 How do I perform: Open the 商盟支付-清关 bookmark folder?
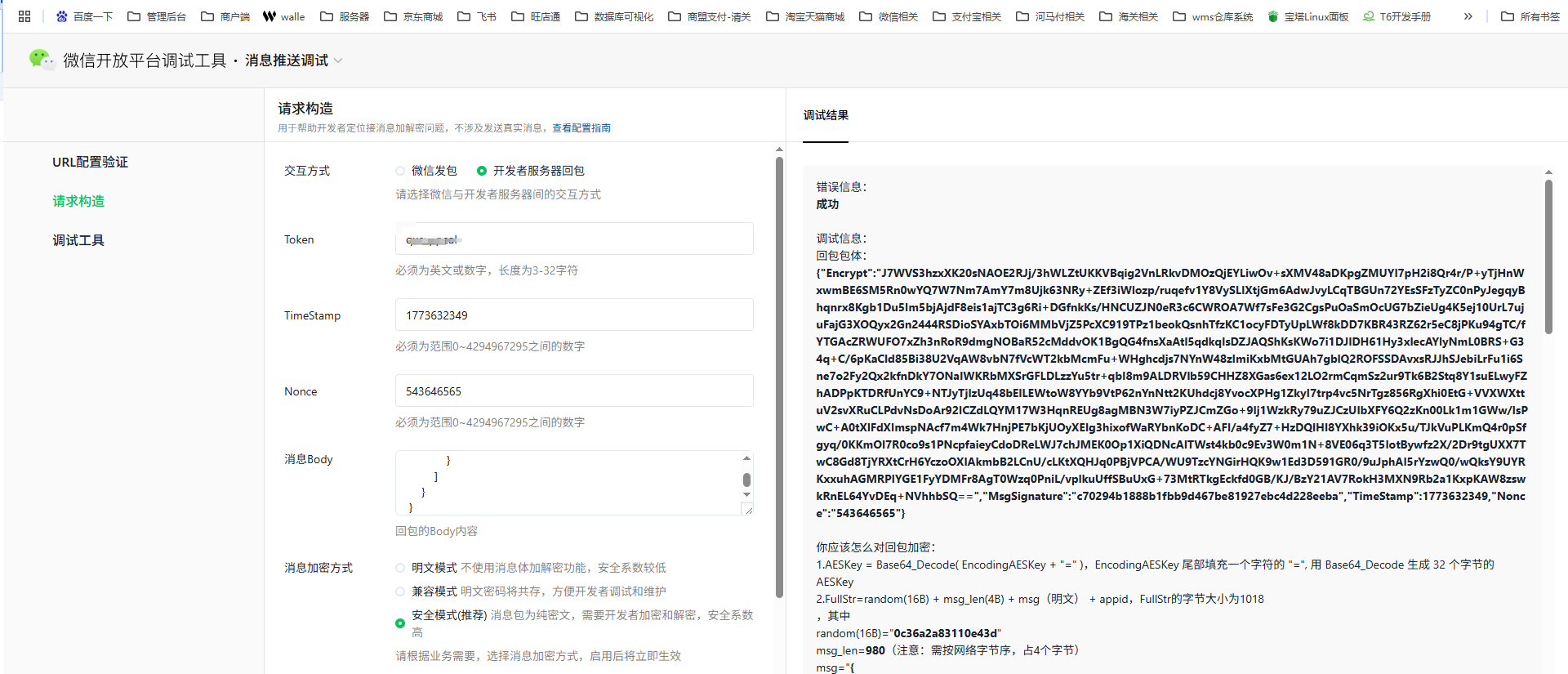pyautogui.click(x=710, y=16)
